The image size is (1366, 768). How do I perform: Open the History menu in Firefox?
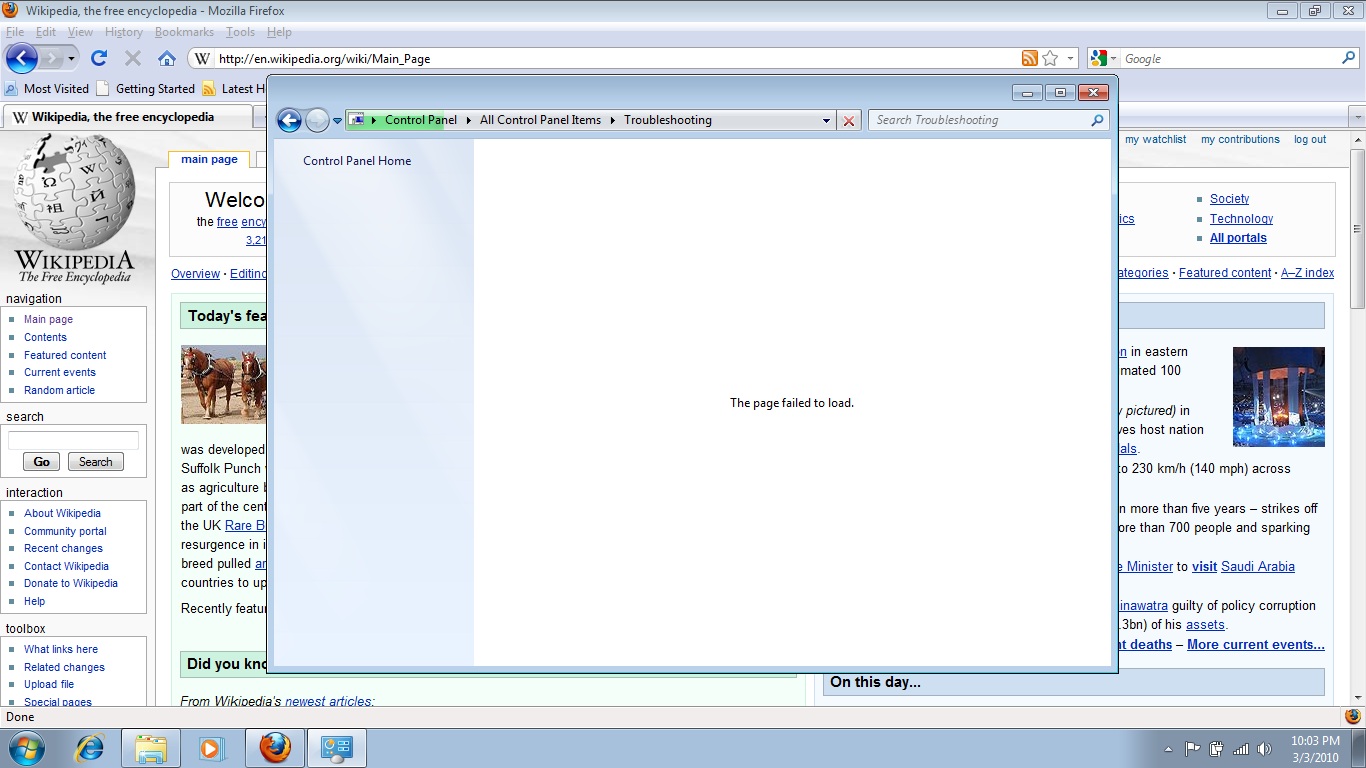pyautogui.click(x=124, y=32)
